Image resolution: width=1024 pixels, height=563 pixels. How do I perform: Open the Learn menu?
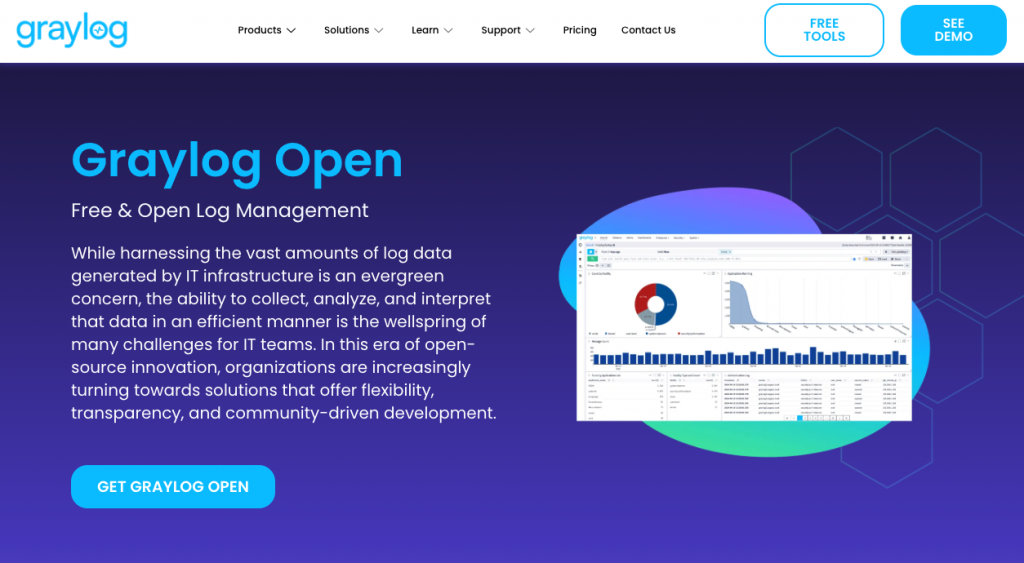tap(424, 30)
